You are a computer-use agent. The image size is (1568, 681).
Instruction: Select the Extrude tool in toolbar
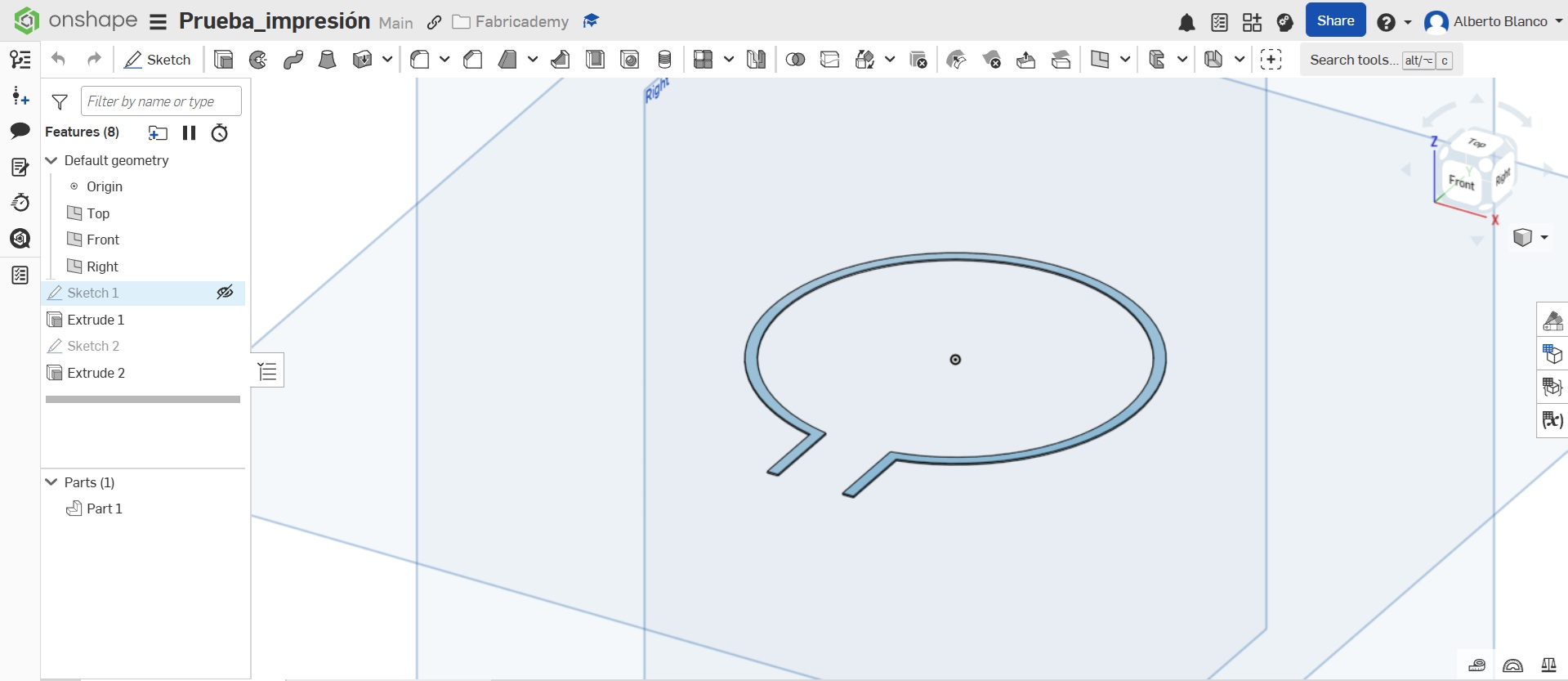click(223, 60)
